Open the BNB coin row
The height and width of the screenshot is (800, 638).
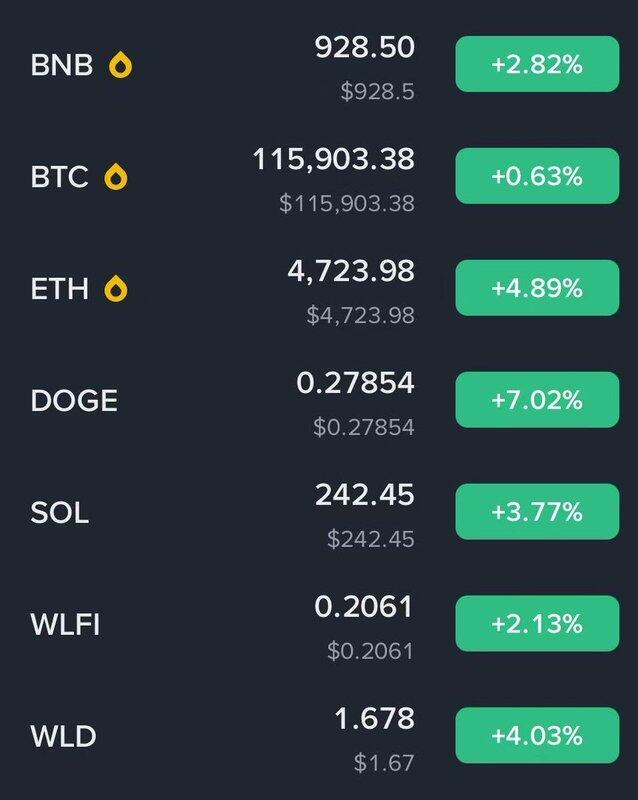coord(319,65)
